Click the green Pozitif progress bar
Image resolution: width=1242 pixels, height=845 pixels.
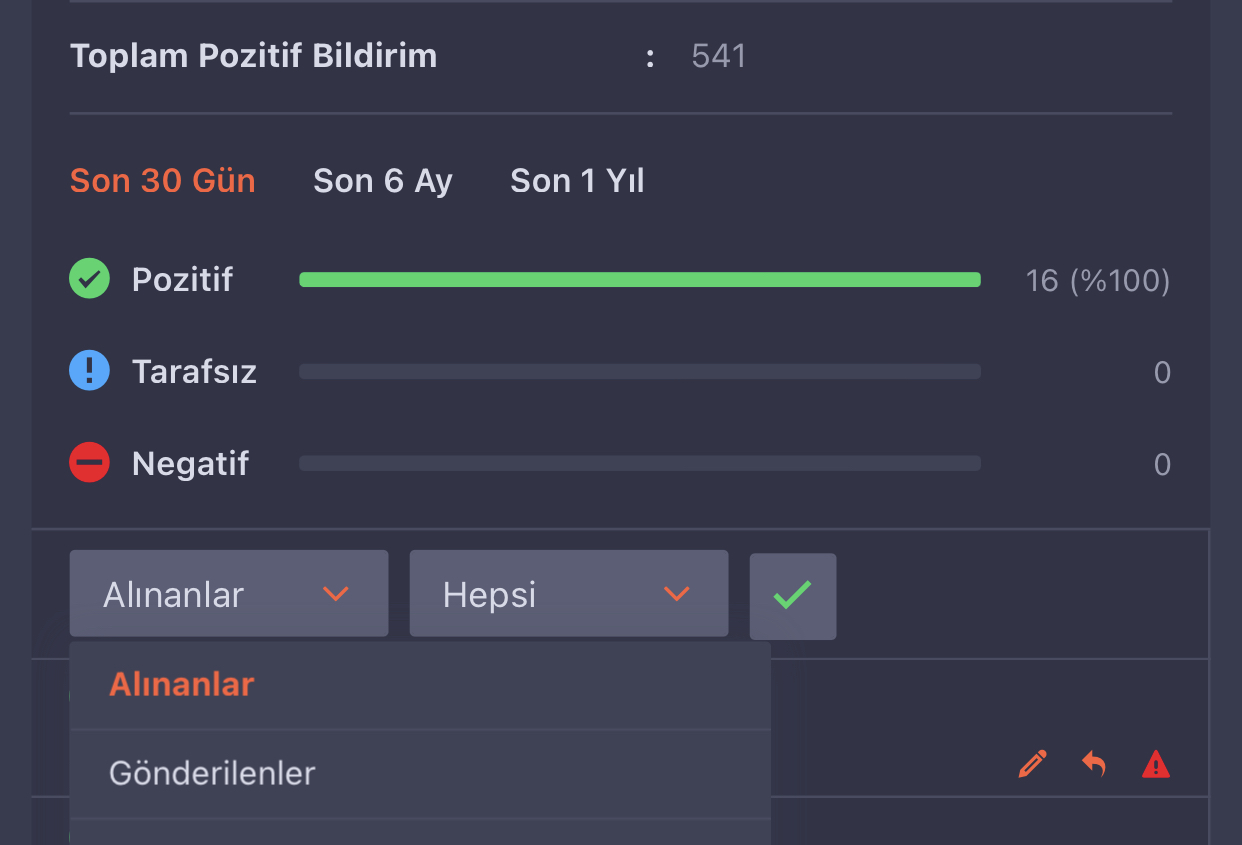pos(640,280)
